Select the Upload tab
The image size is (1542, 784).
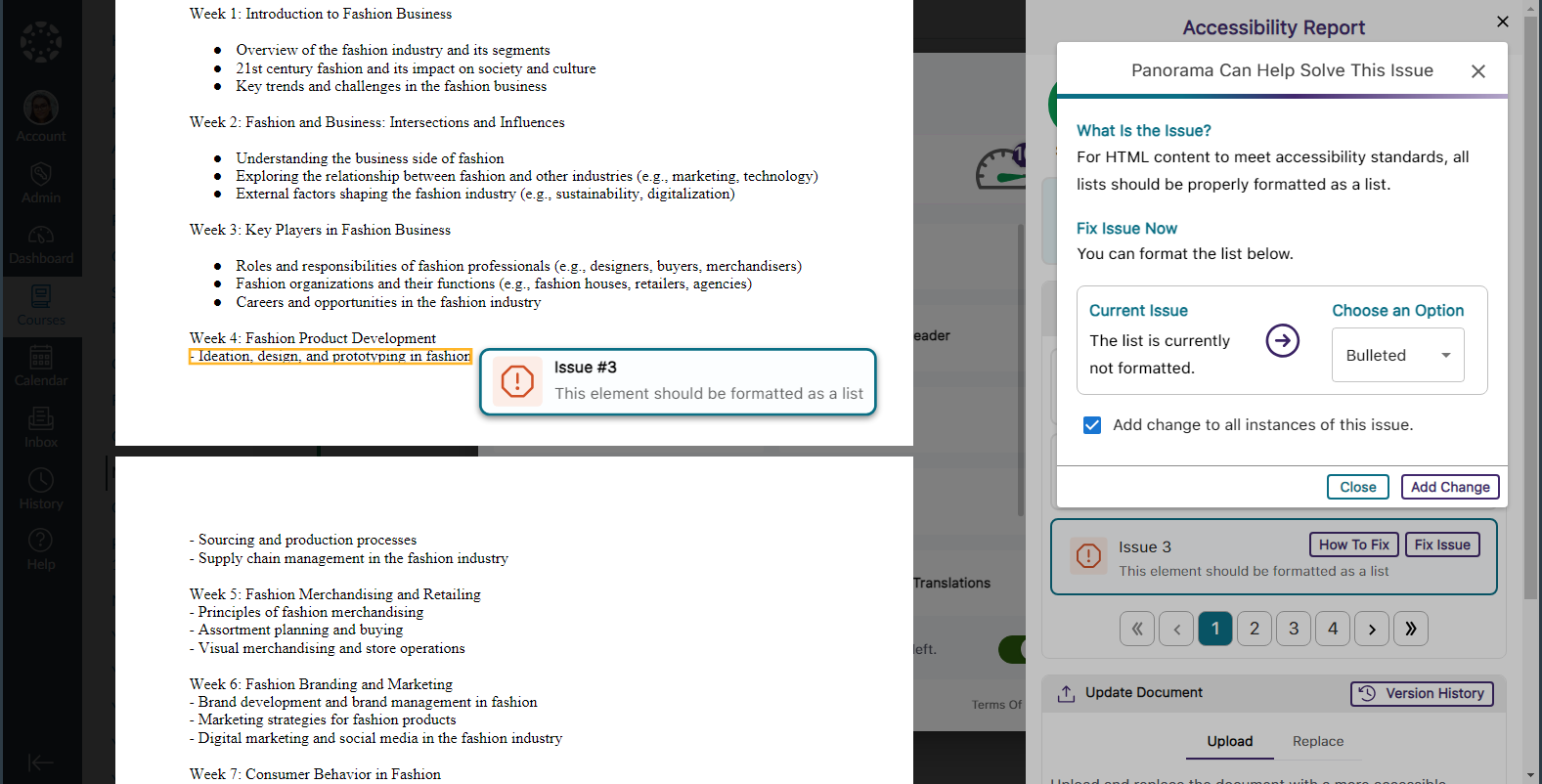[1229, 741]
